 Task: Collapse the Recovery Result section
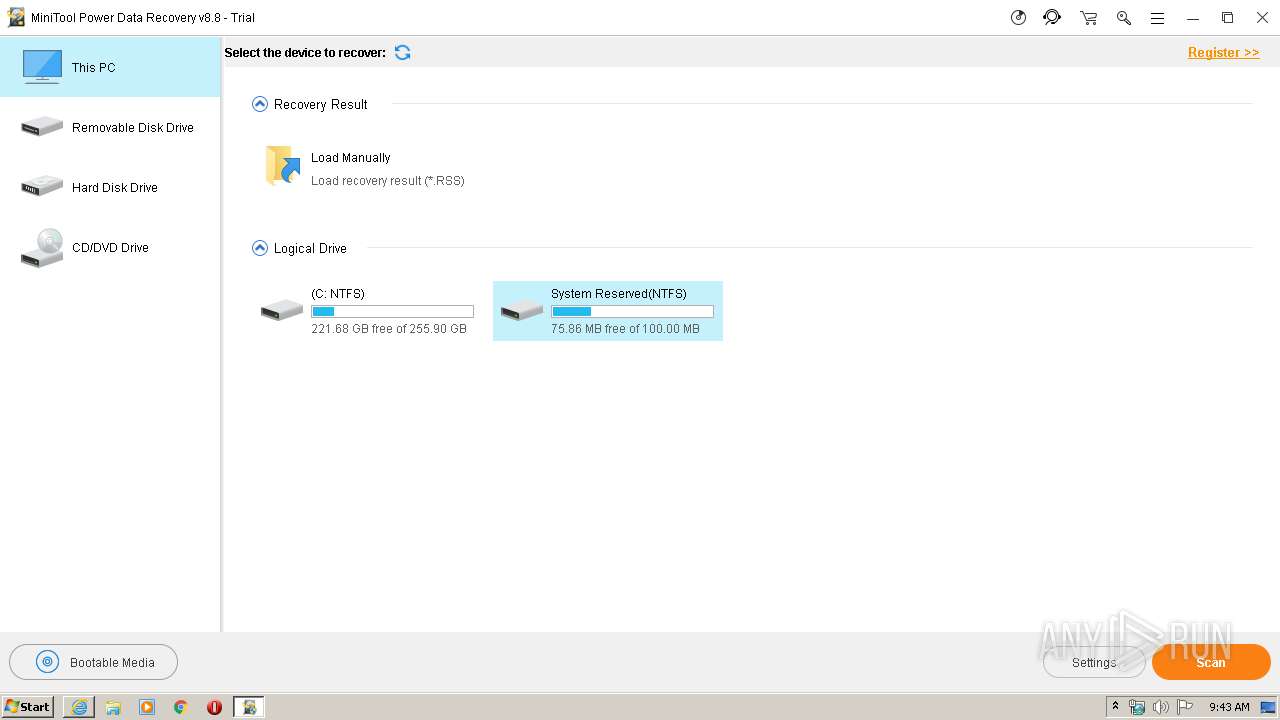[260, 104]
